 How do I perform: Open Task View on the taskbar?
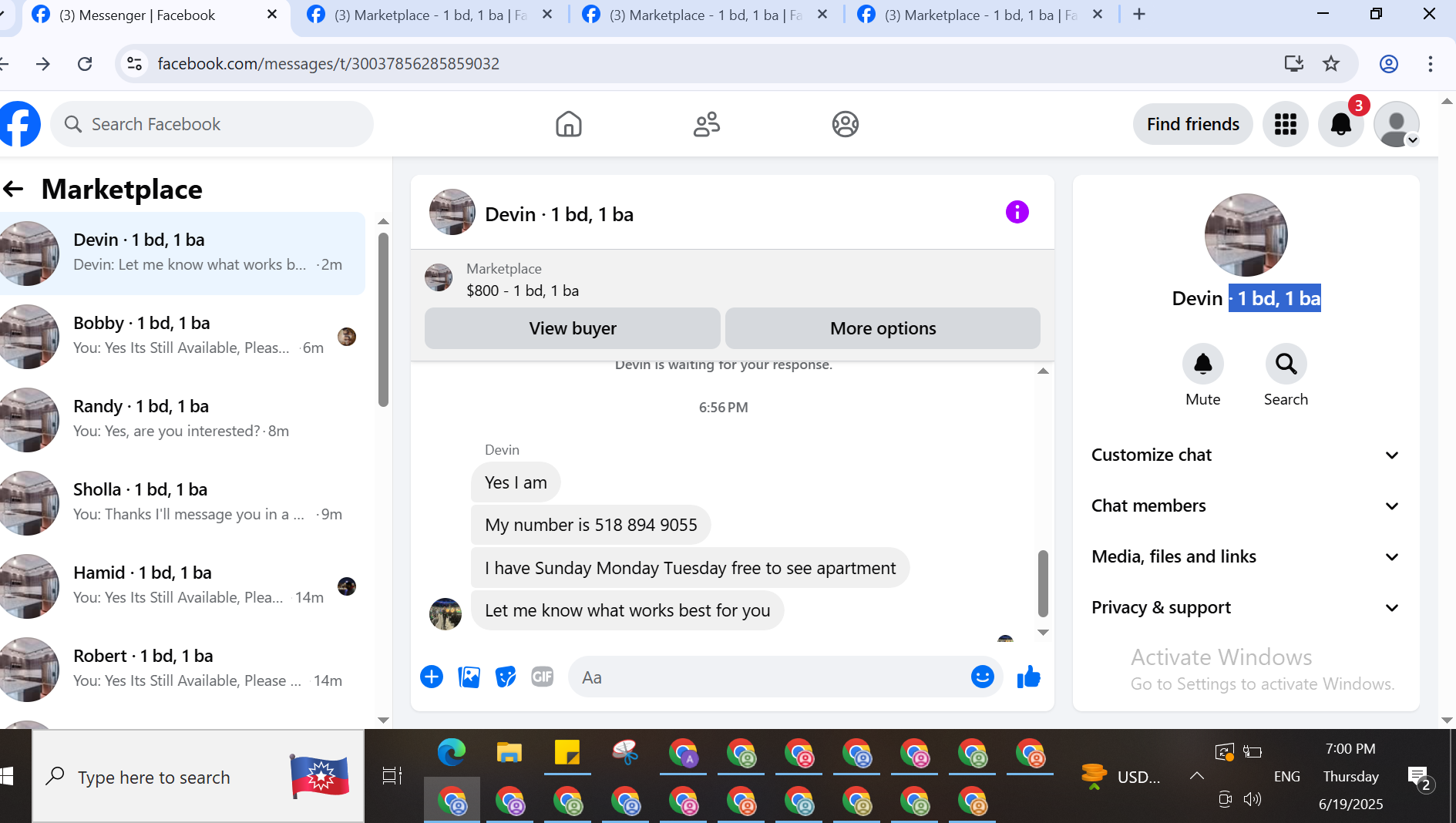tap(392, 776)
